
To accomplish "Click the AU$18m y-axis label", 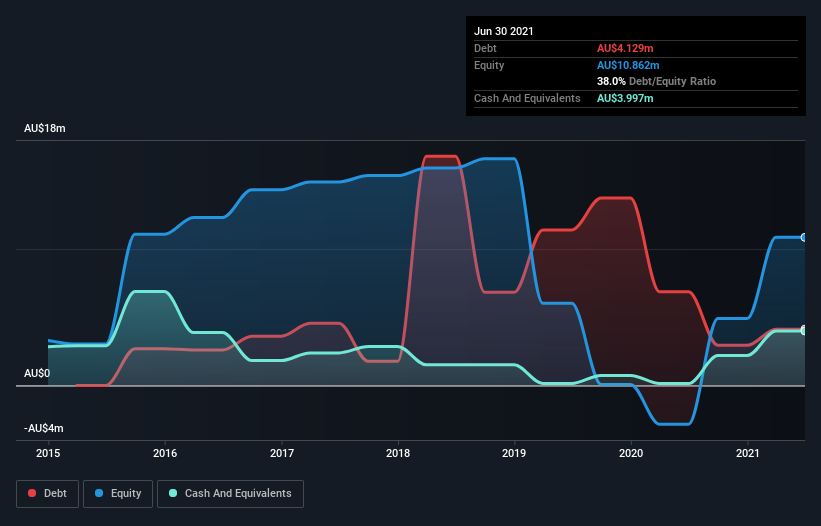I will coord(45,128).
